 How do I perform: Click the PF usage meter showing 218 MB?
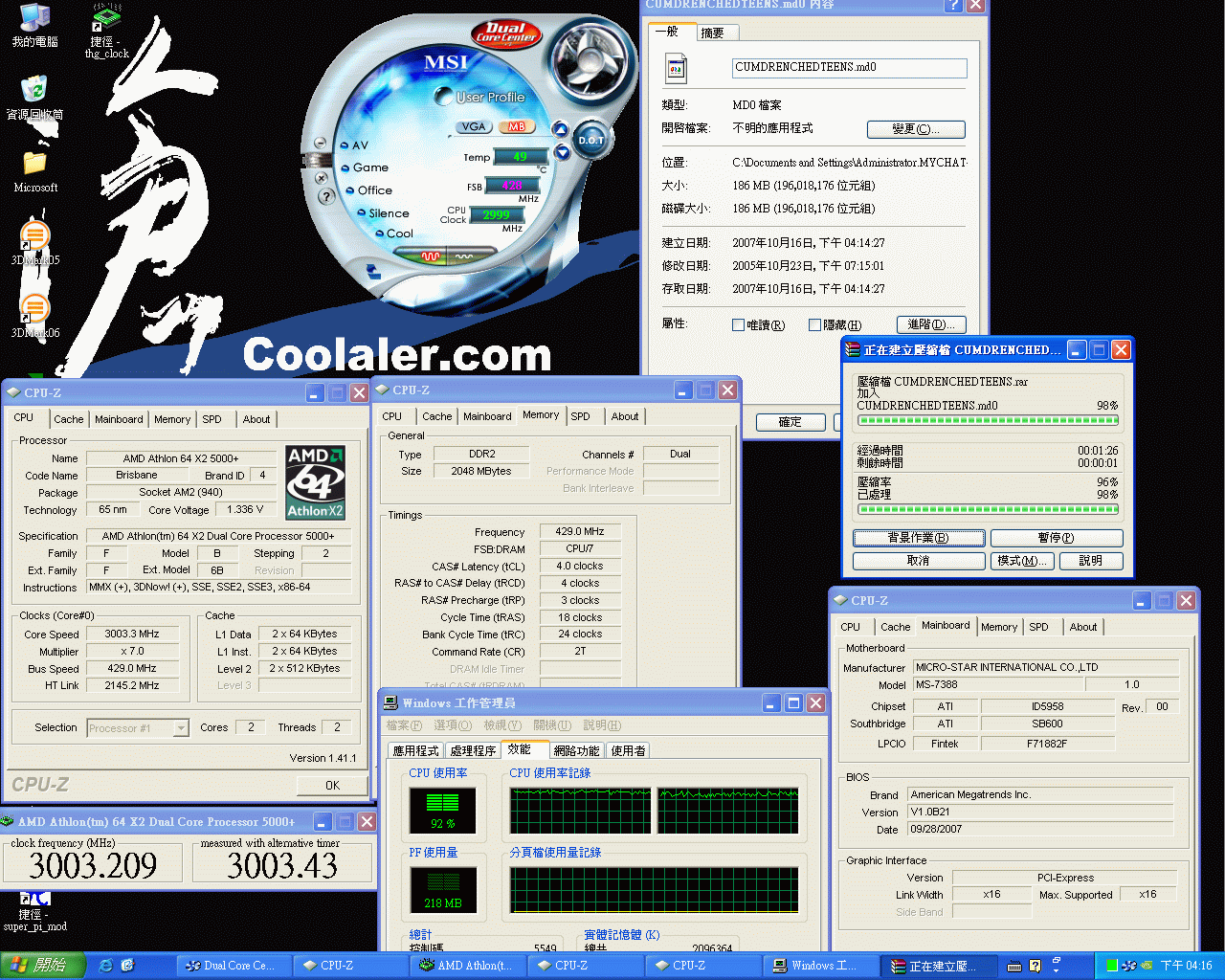coord(442,889)
